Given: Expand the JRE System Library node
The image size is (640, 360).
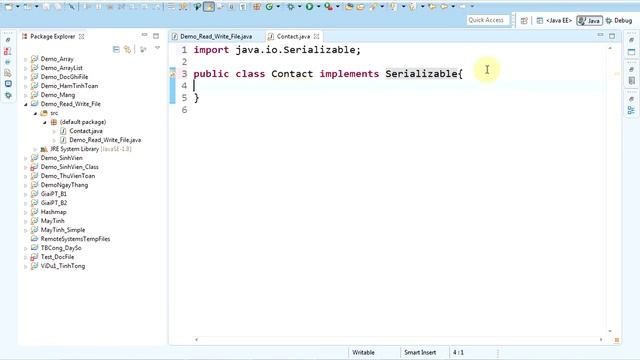Looking at the screenshot, I should 35,149.
